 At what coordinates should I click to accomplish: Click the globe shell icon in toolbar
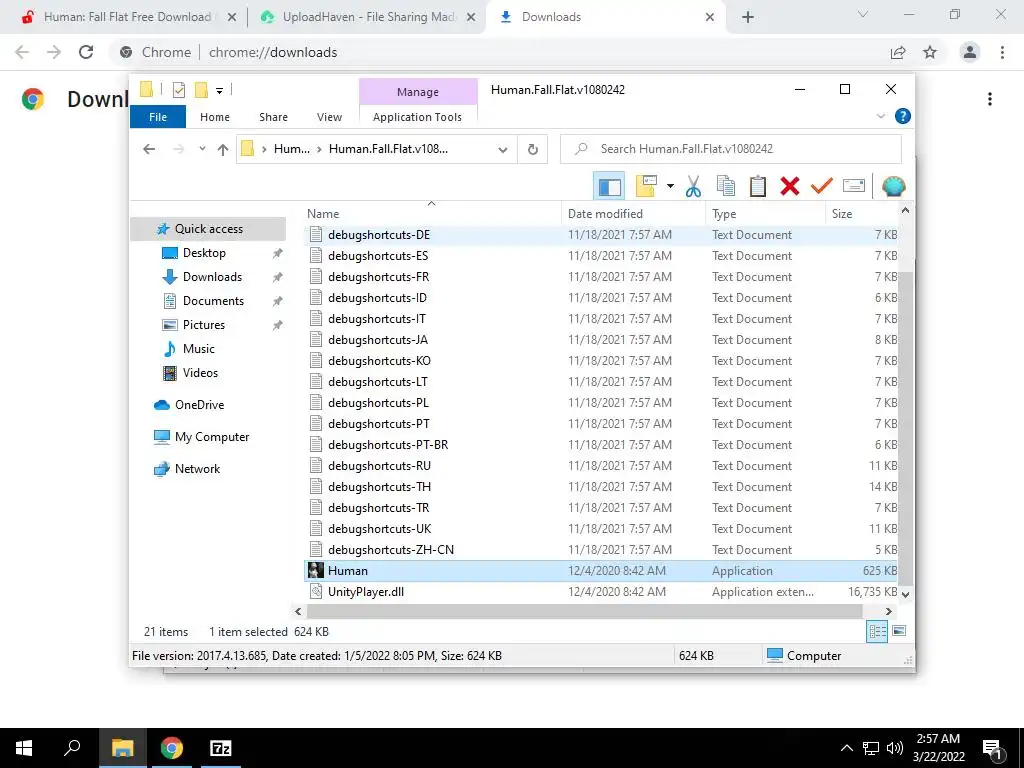893,186
